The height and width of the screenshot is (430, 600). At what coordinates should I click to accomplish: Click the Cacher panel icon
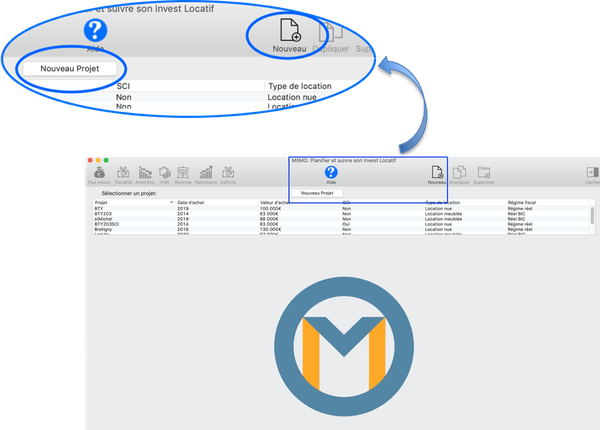point(592,172)
